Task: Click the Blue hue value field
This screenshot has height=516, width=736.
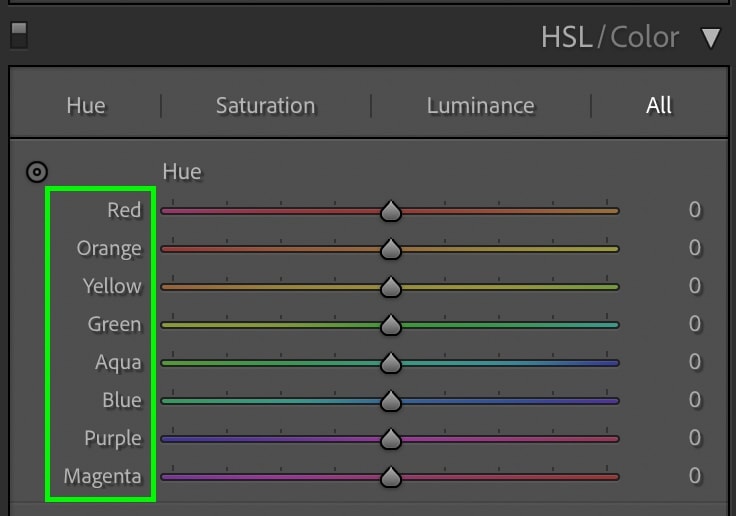Action: coord(695,400)
